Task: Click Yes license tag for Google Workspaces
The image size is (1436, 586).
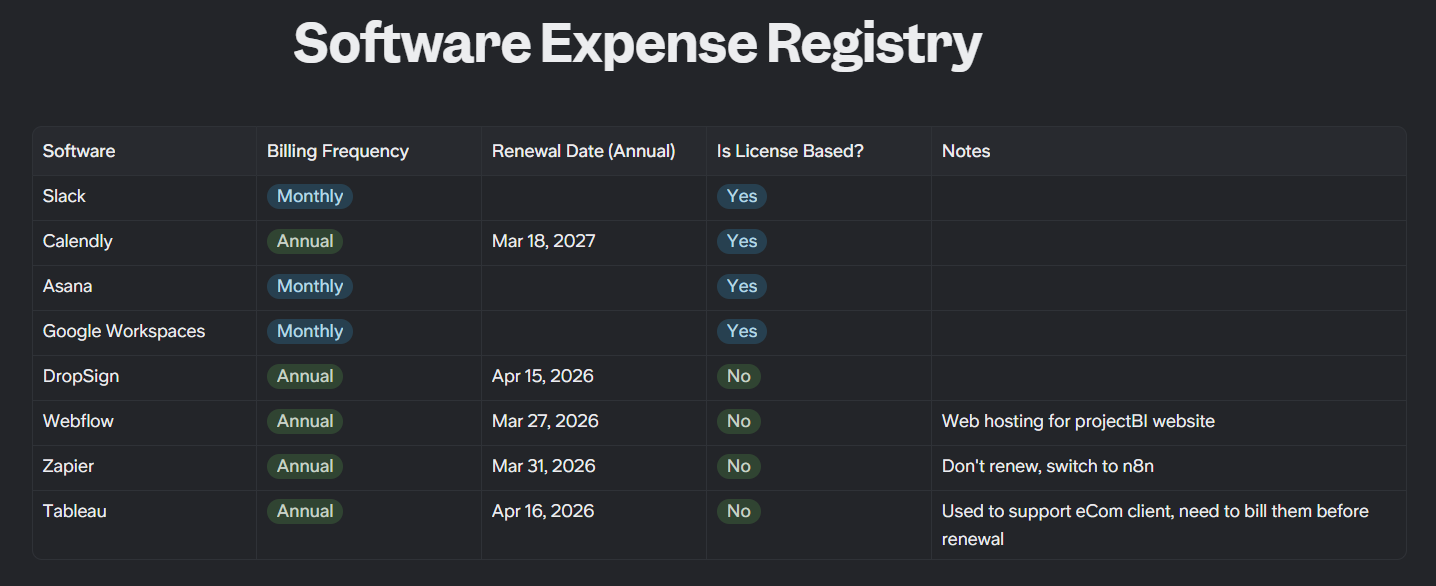Action: click(x=742, y=331)
